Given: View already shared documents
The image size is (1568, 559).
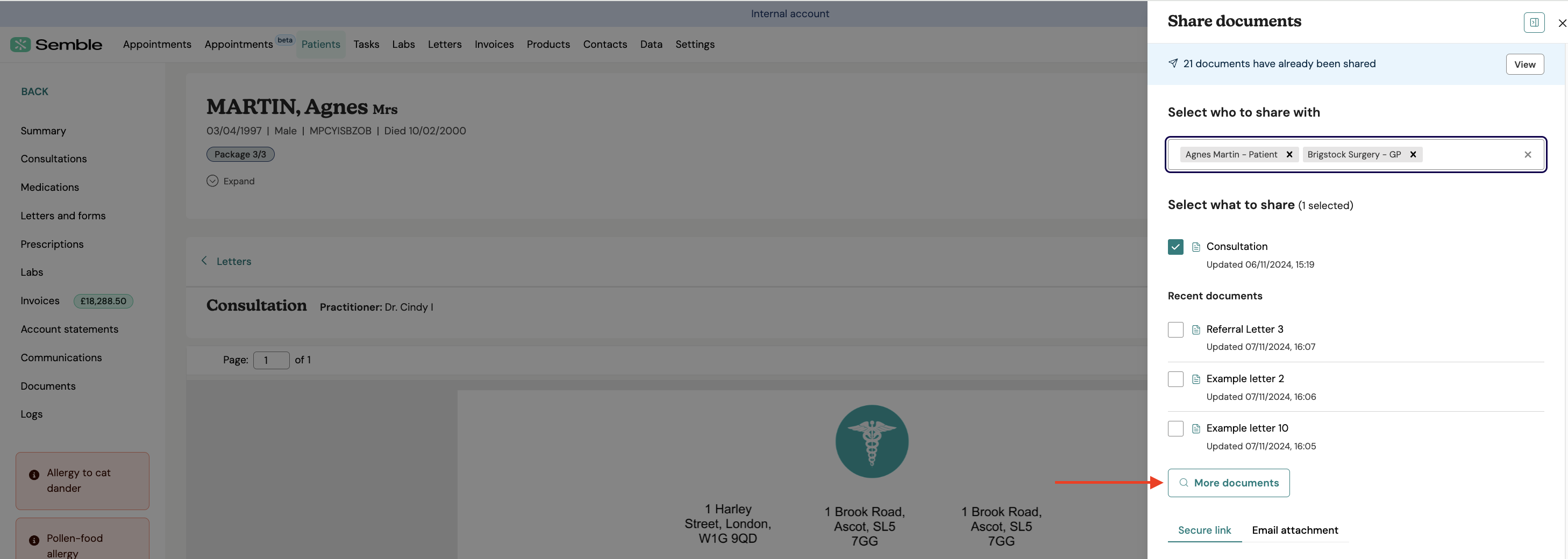Looking at the screenshot, I should coord(1524,64).
